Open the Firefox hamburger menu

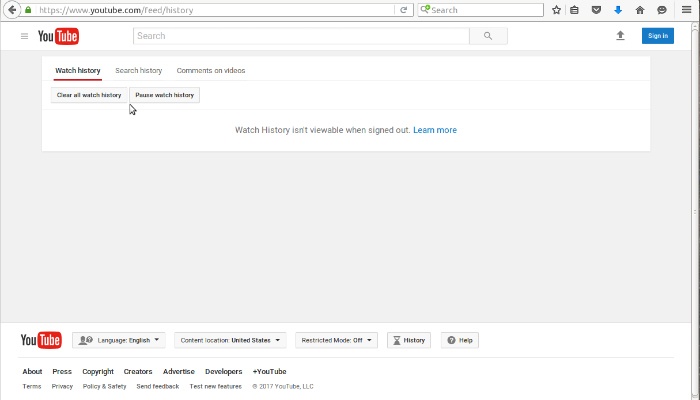point(687,10)
